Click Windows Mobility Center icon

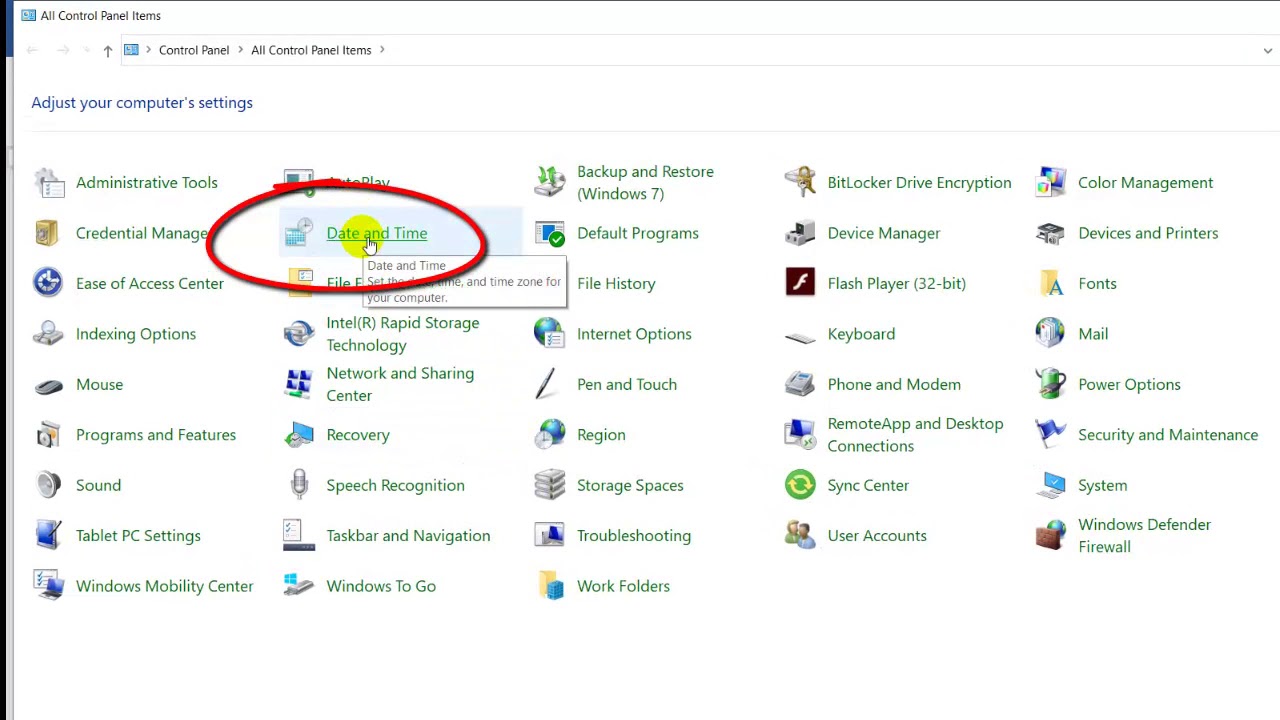(48, 586)
